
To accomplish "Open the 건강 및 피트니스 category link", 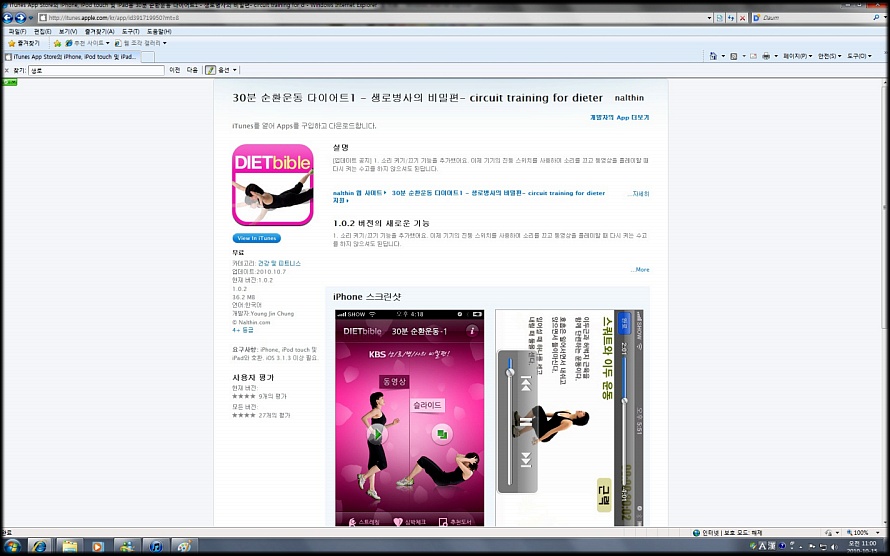I will click(x=280, y=263).
